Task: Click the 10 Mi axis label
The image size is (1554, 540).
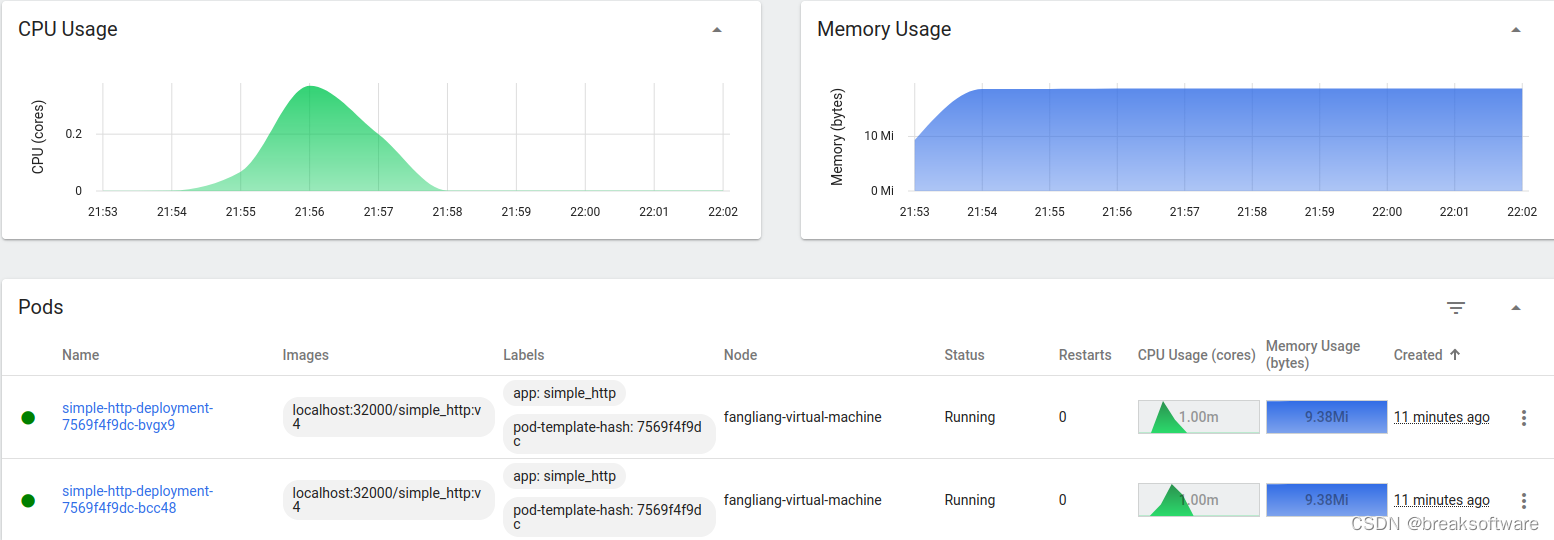Action: pyautogui.click(x=880, y=136)
